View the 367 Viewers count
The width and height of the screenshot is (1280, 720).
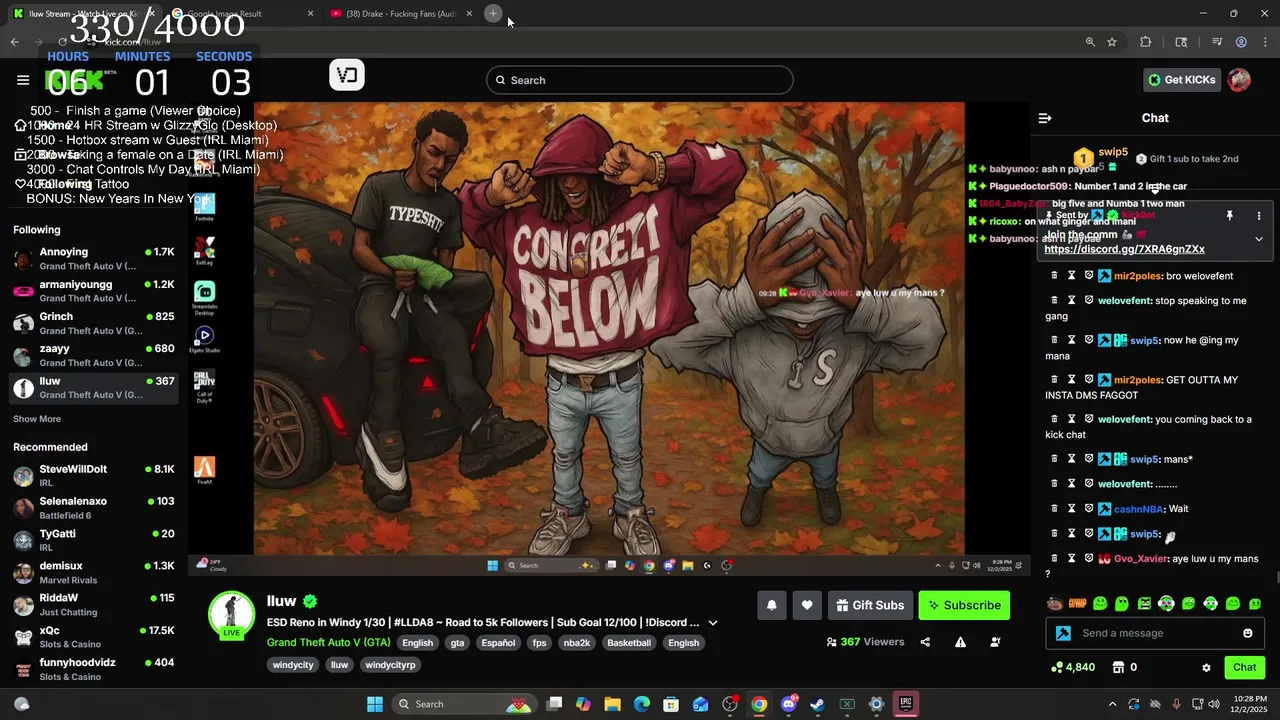click(x=866, y=642)
